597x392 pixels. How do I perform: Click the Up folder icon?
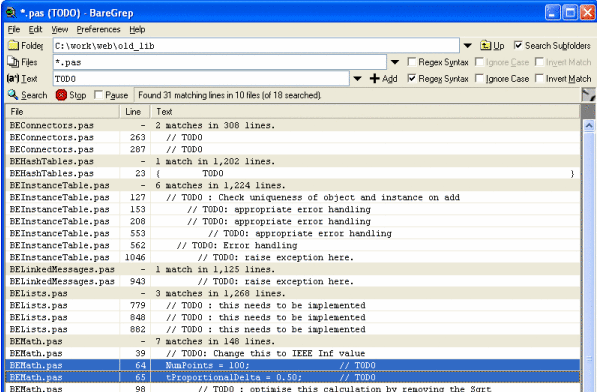click(x=485, y=46)
